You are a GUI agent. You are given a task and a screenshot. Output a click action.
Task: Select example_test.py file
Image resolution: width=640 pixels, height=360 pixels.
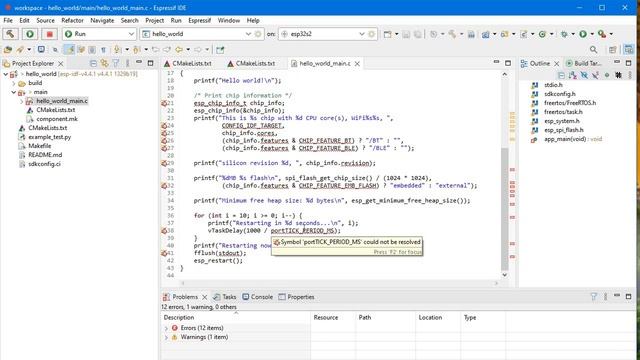[x=49, y=137]
